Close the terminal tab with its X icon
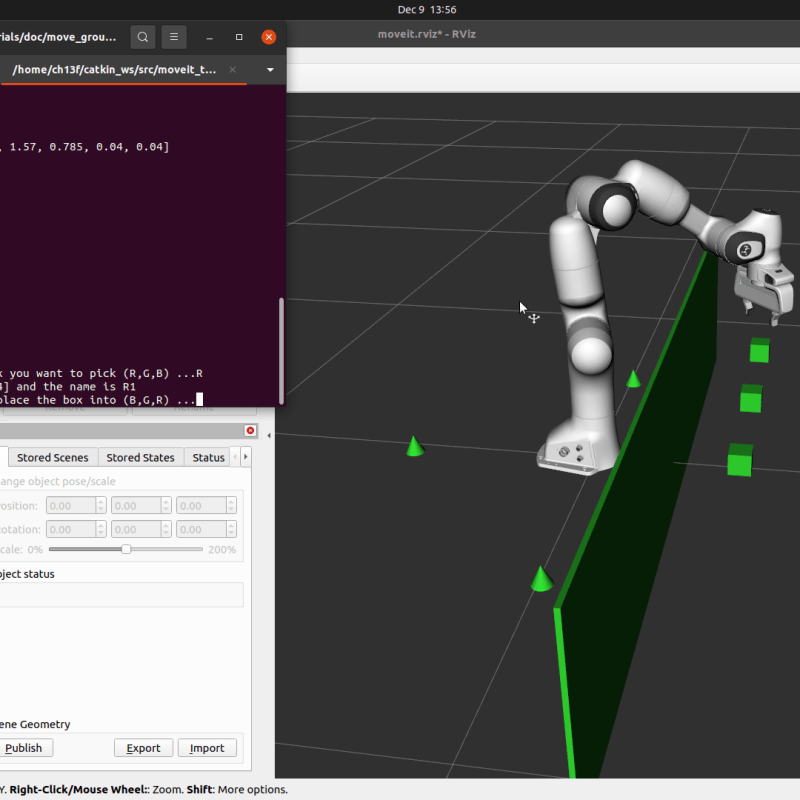 (233, 69)
